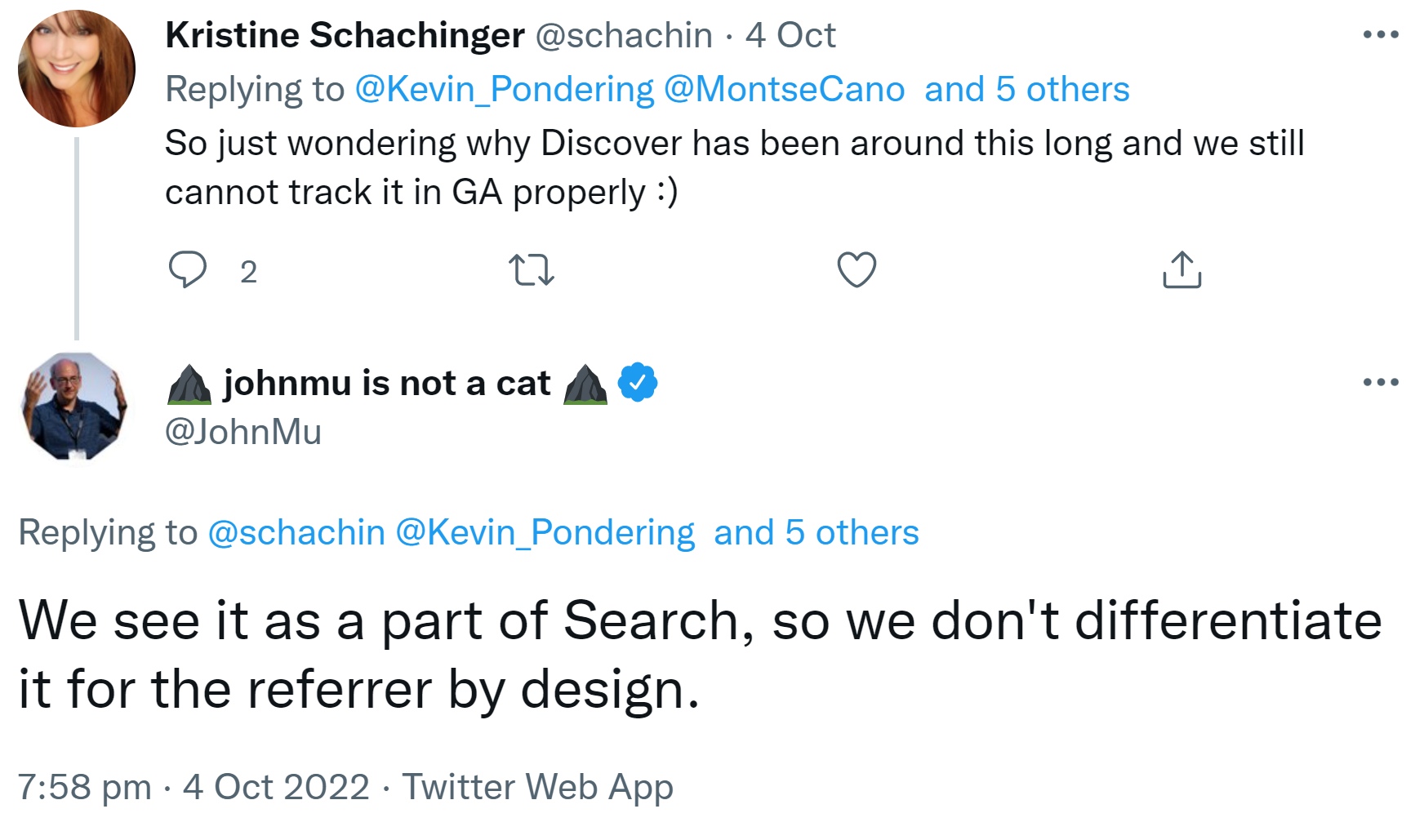Image resolution: width=1424 pixels, height=840 pixels.
Task: Click Kristine Schachinger's profile picture
Action: coord(75,68)
